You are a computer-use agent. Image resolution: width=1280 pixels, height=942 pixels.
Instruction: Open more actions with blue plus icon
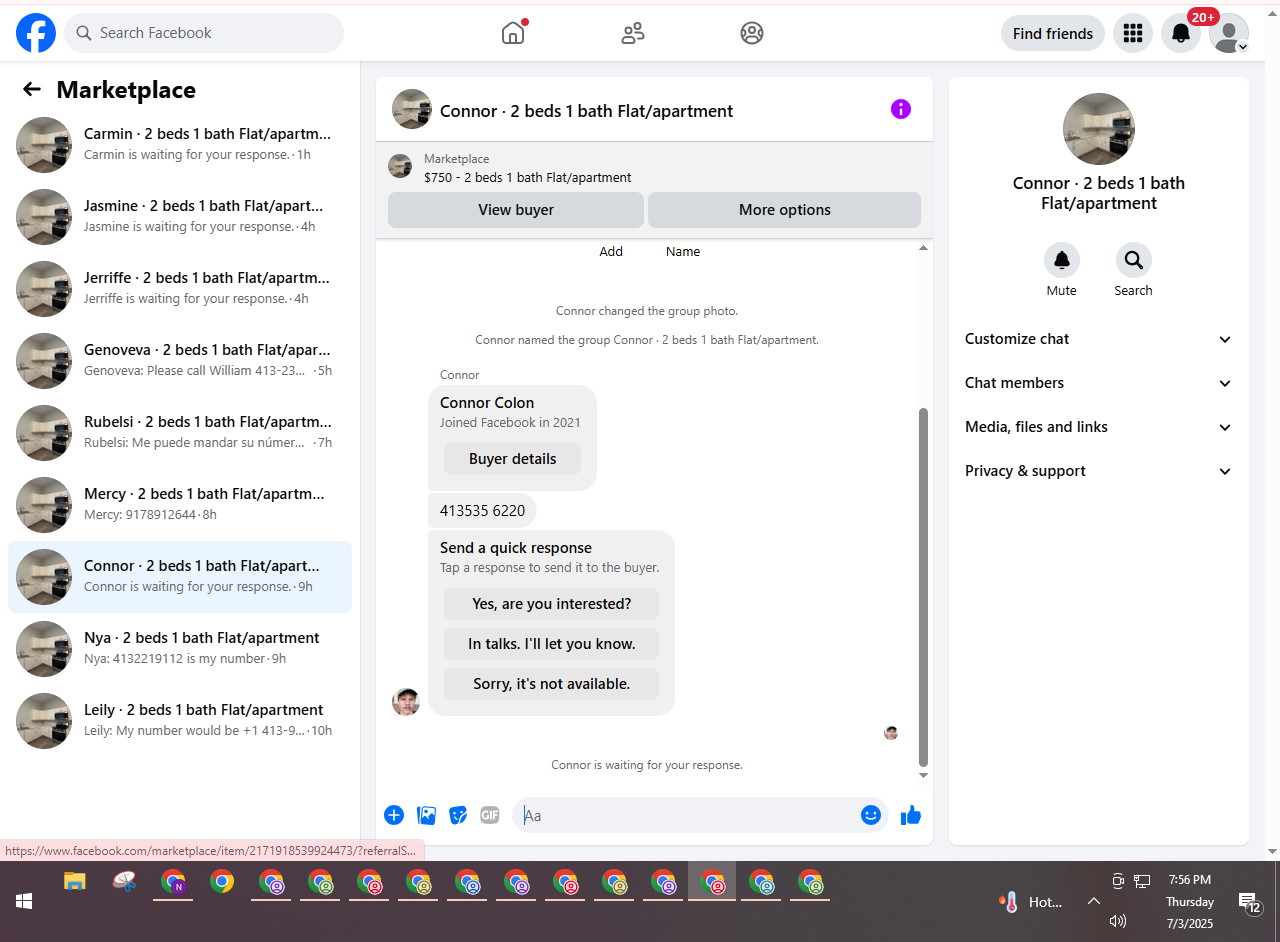pyautogui.click(x=394, y=815)
